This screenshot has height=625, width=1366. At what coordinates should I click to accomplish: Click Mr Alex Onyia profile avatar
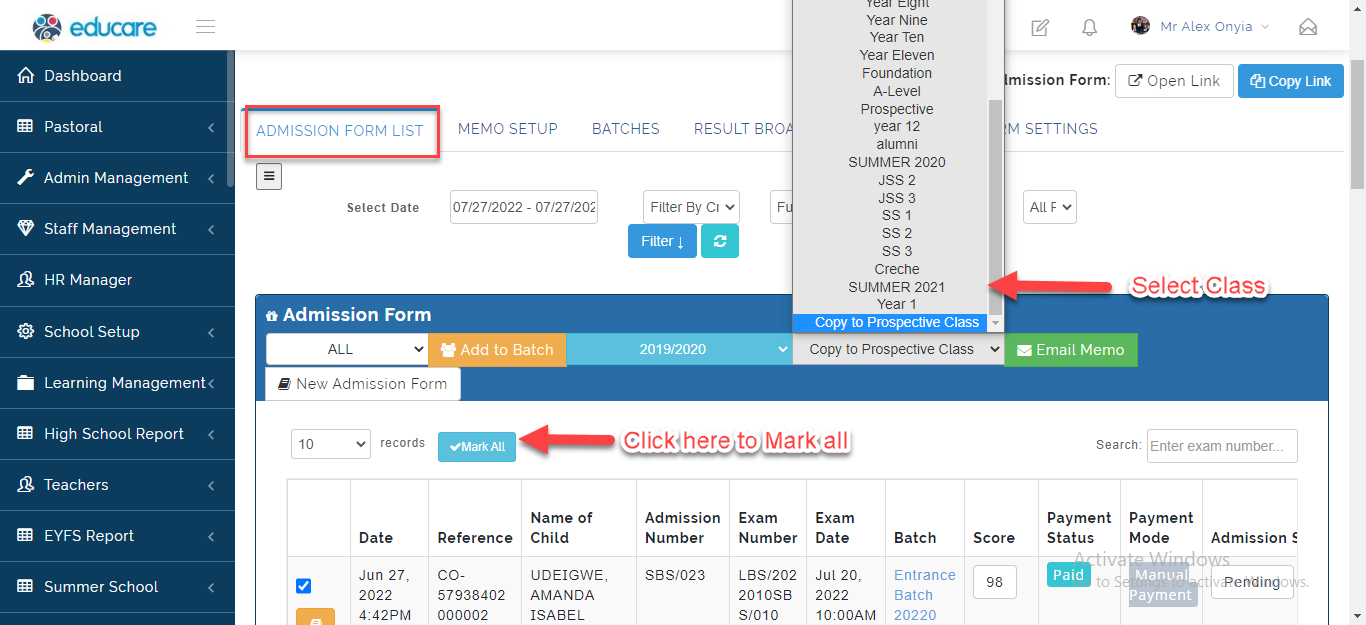[x=1140, y=26]
